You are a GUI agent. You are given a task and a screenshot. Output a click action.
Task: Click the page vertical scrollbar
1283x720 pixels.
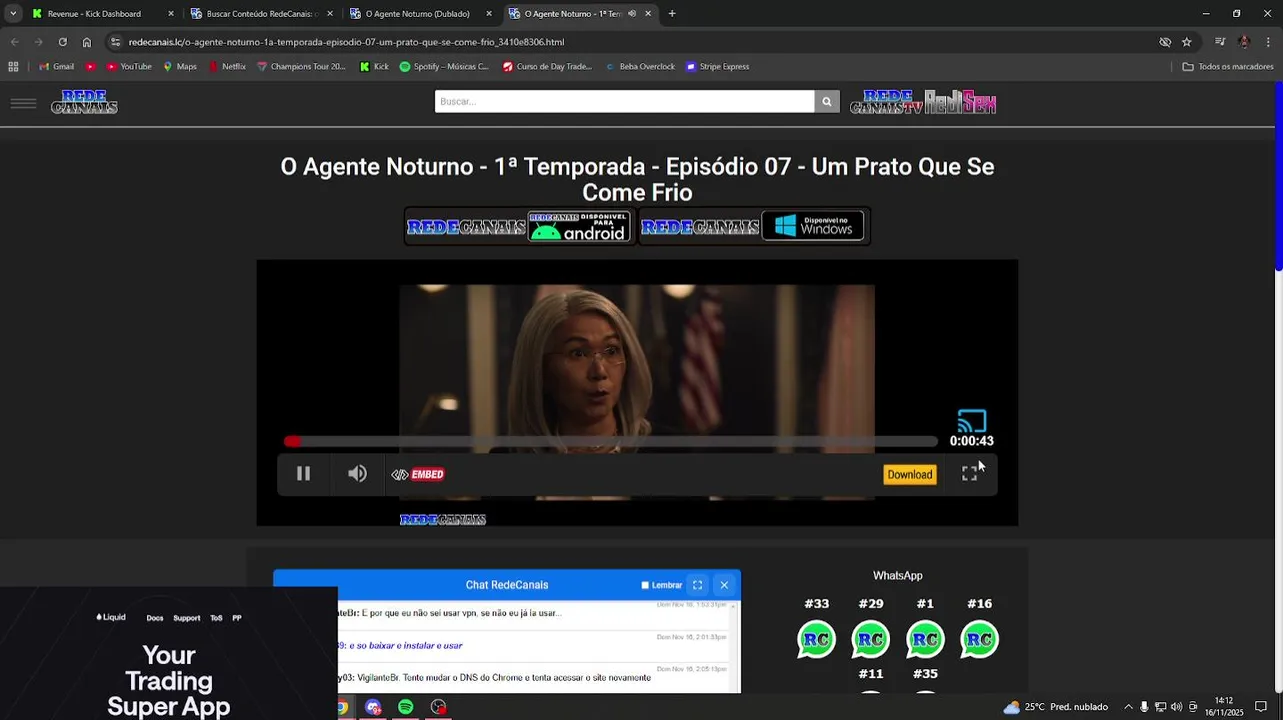click(x=1278, y=175)
